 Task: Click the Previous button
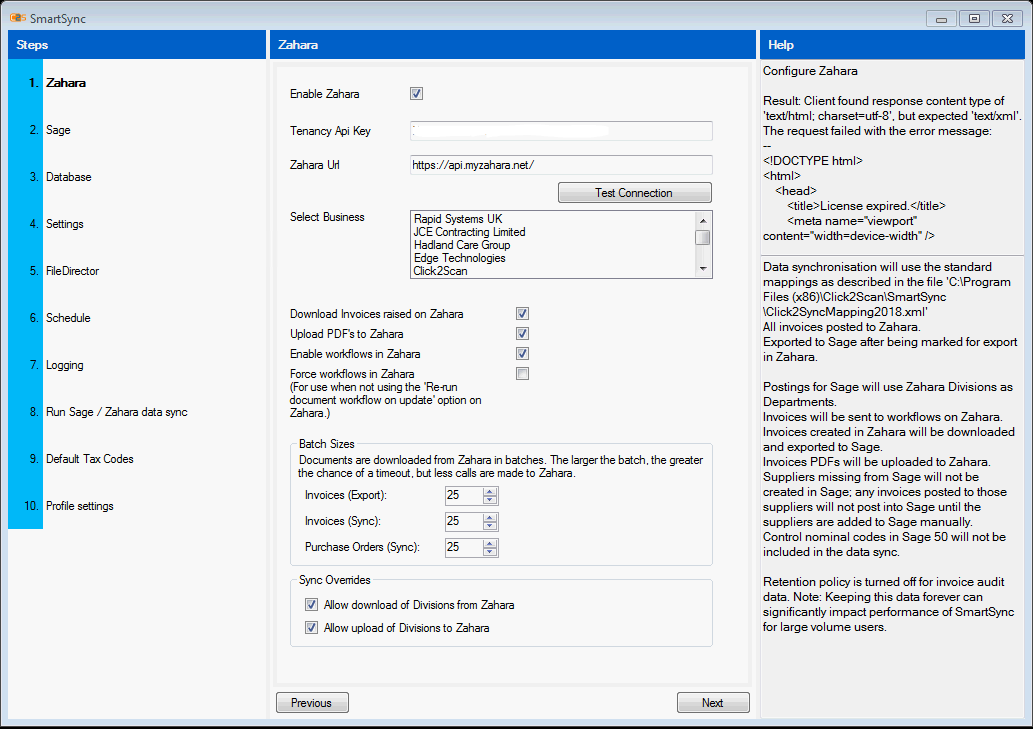click(x=312, y=703)
